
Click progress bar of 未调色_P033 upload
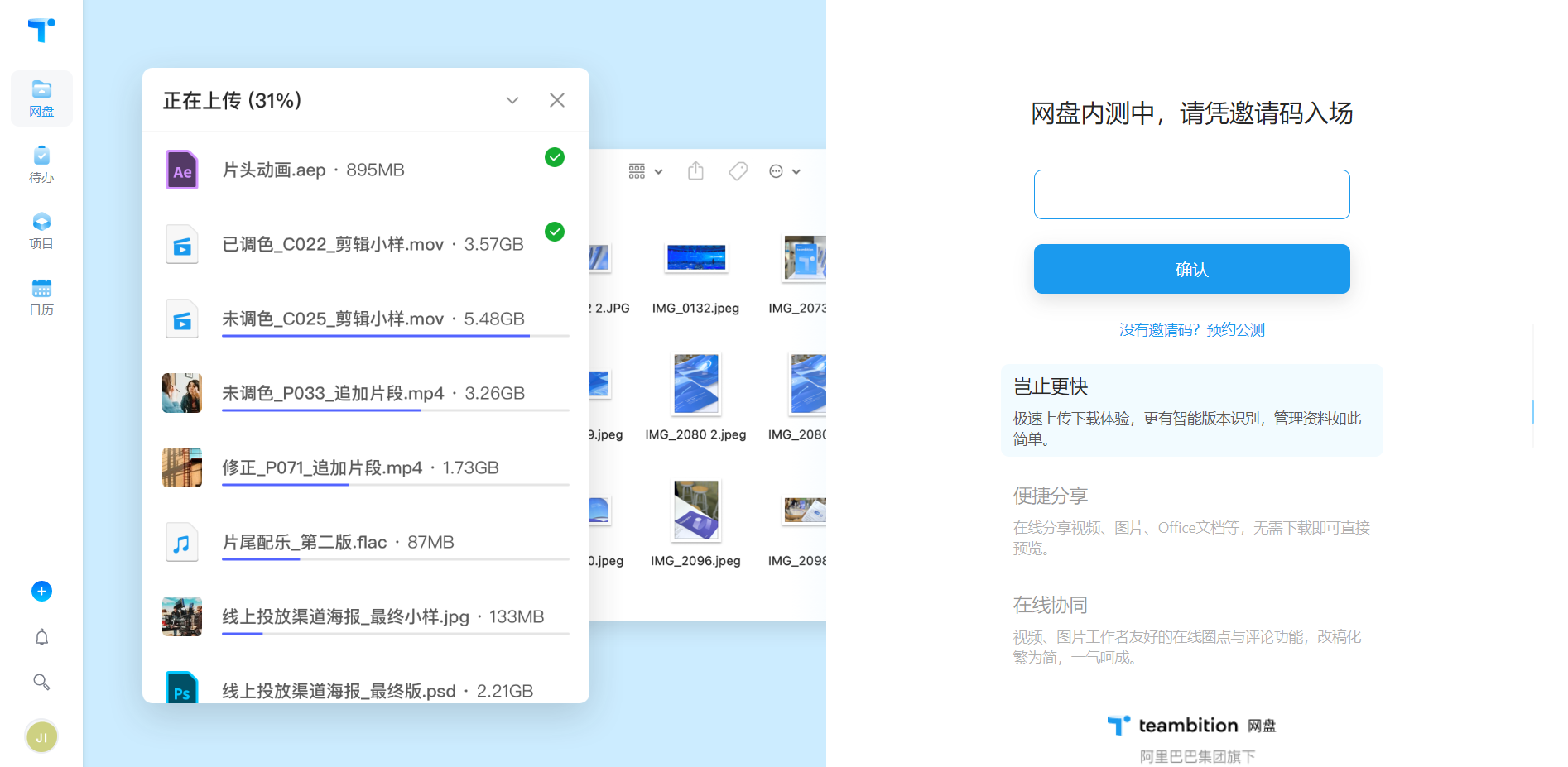(x=396, y=410)
